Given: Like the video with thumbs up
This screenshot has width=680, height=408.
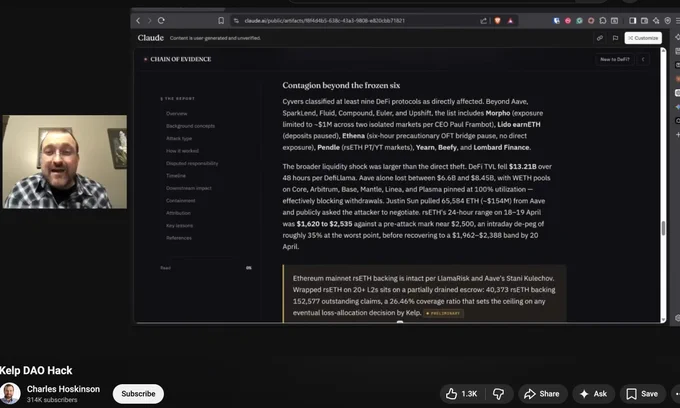Looking at the screenshot, I should 462,394.
